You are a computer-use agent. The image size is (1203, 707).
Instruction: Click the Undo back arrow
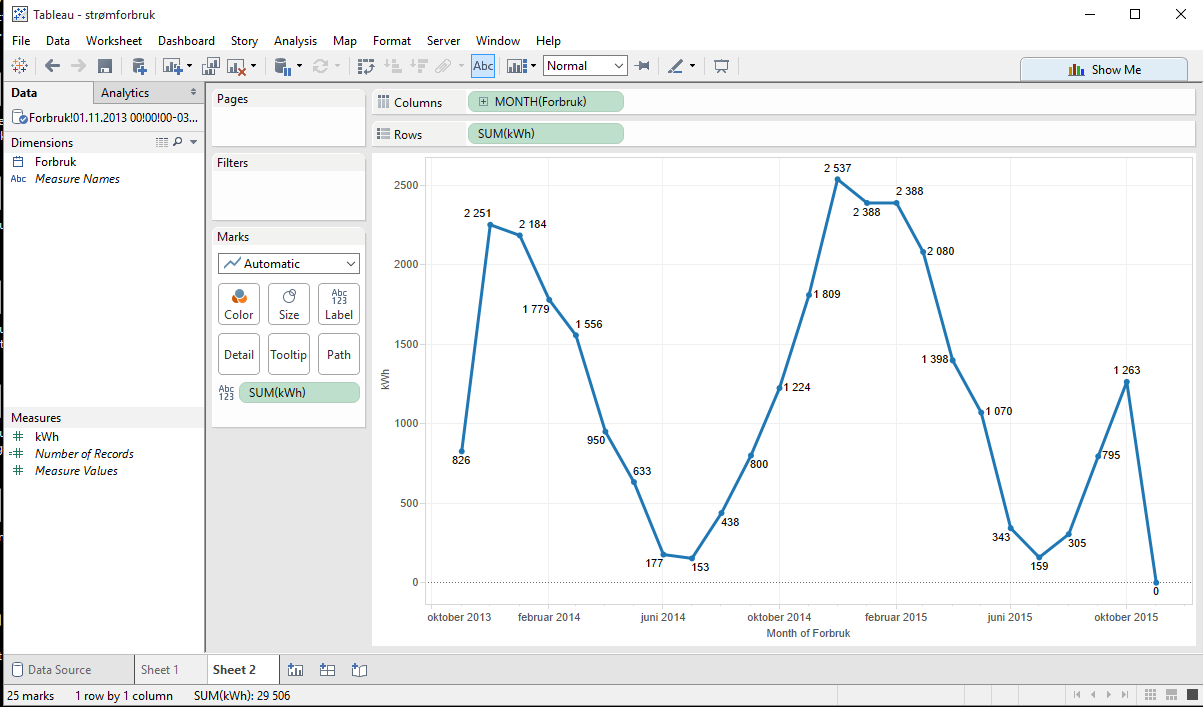(52, 66)
